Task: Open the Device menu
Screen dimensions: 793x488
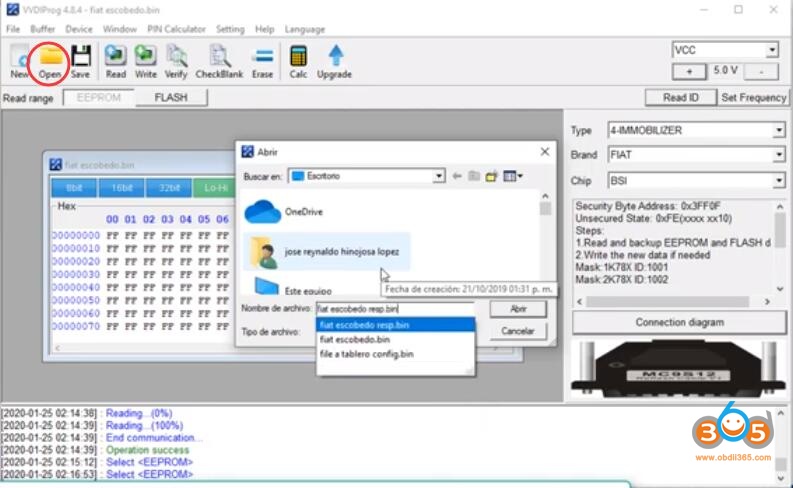Action: click(x=79, y=29)
